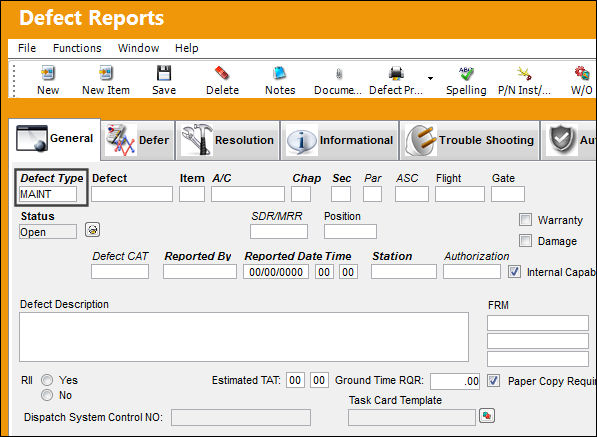Screen dimensions: 597x437
Task: Open the Functions menu
Action: pyautogui.click(x=77, y=48)
